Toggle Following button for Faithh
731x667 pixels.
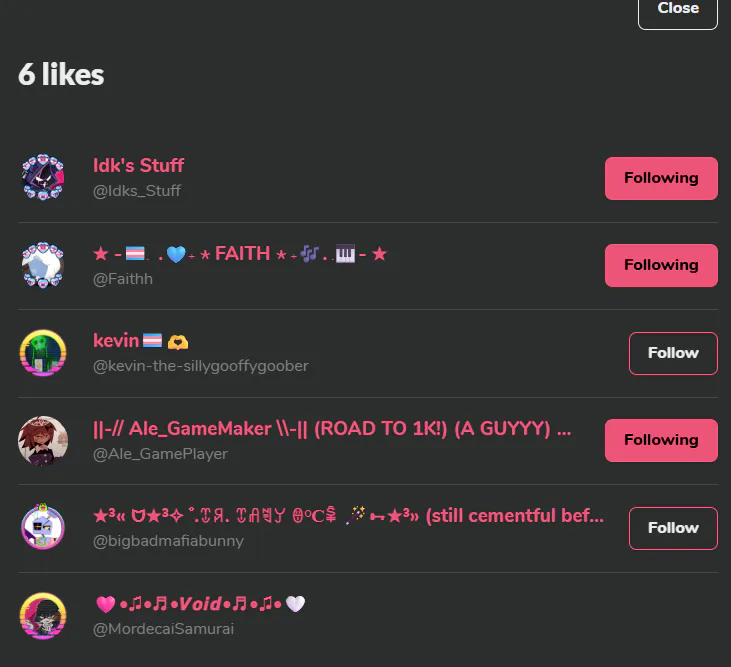point(661,265)
